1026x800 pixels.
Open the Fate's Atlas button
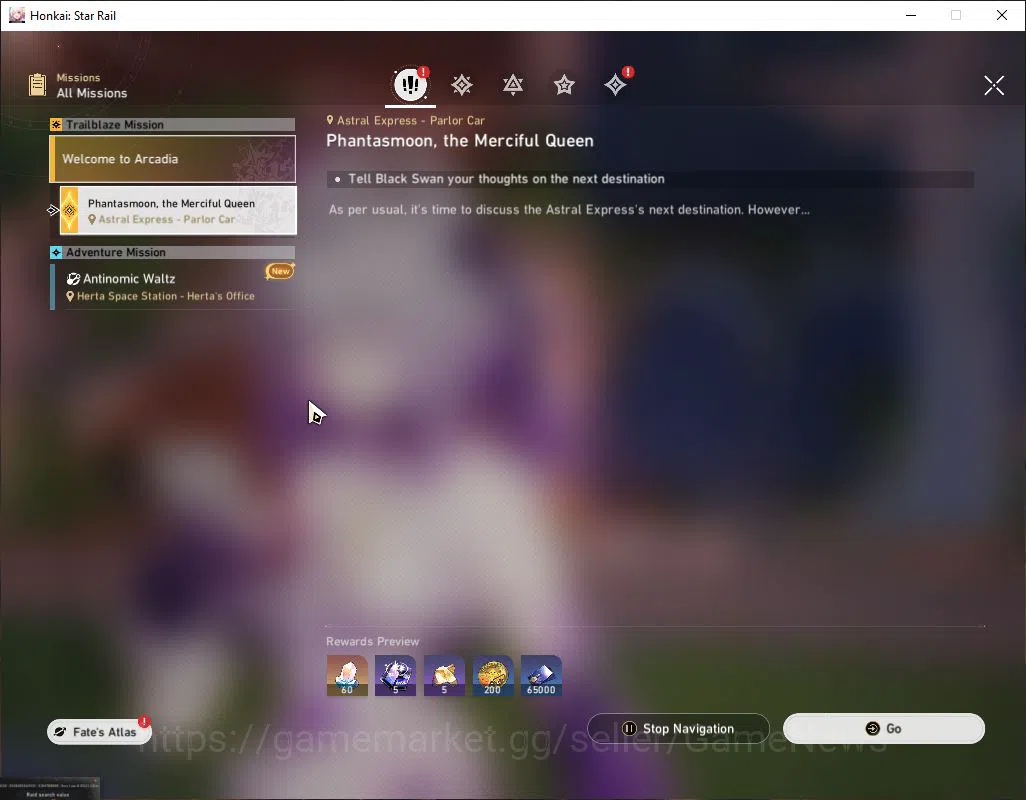(99, 731)
